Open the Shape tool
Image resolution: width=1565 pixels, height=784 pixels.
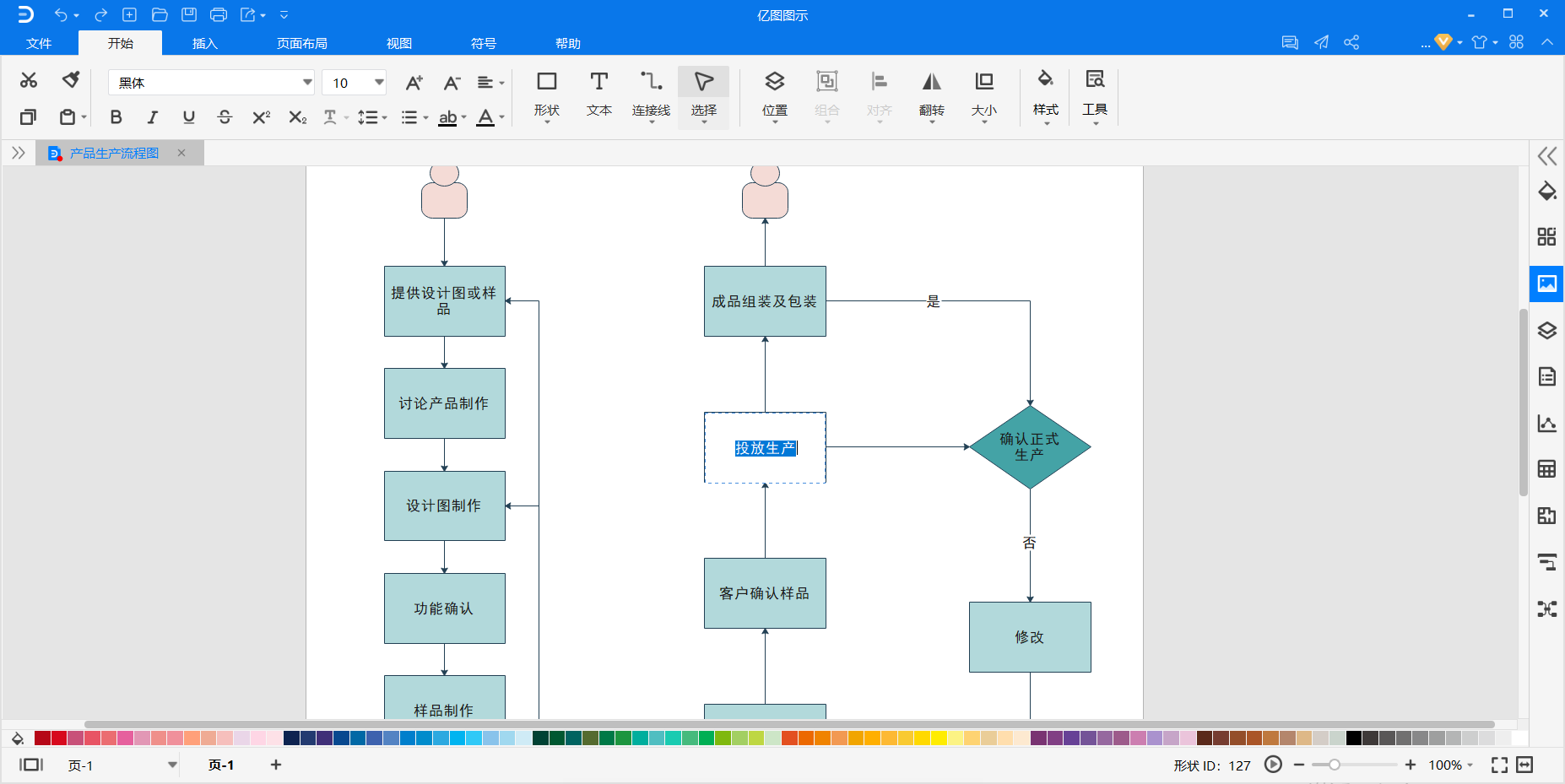click(x=546, y=93)
